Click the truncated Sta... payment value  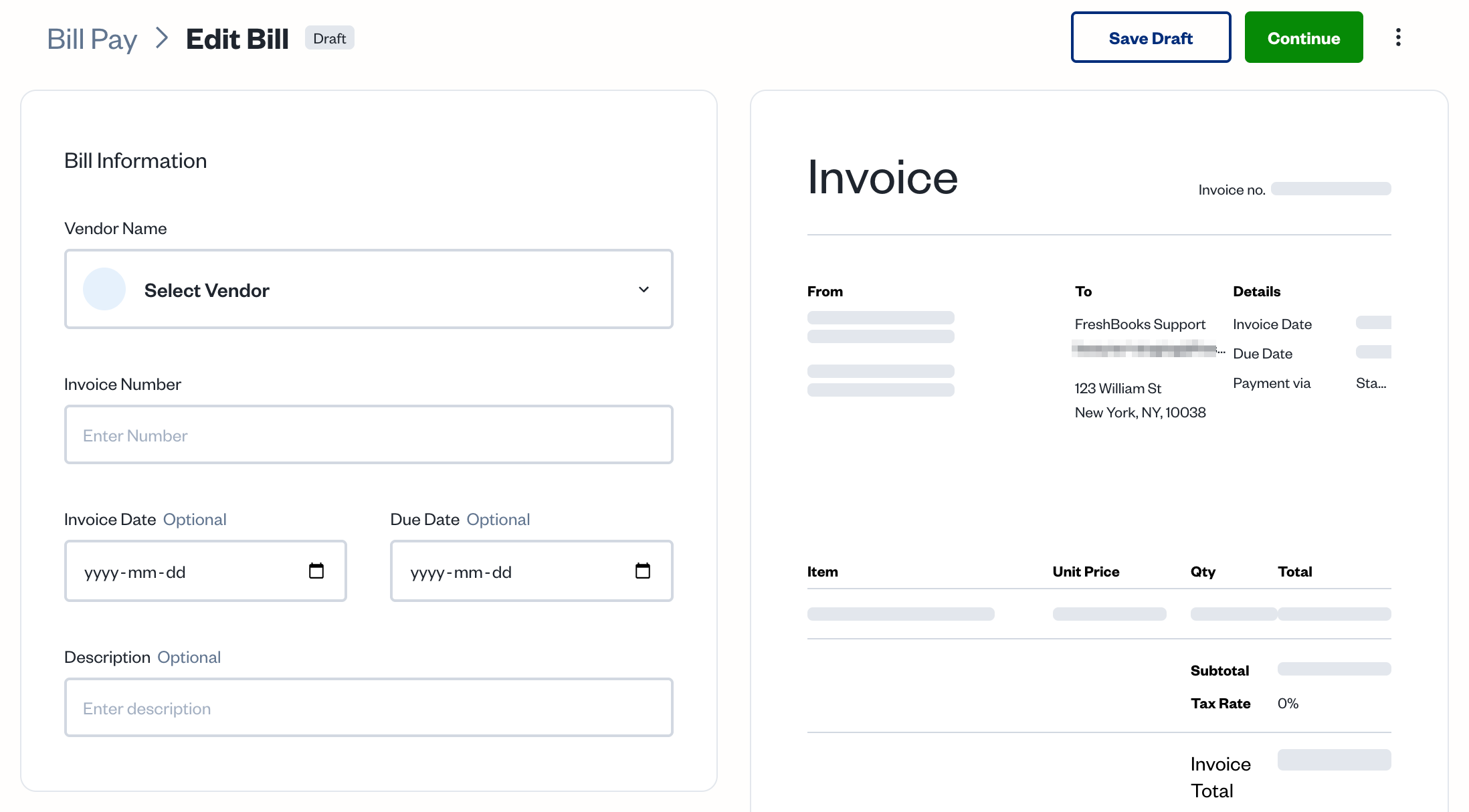(1371, 383)
